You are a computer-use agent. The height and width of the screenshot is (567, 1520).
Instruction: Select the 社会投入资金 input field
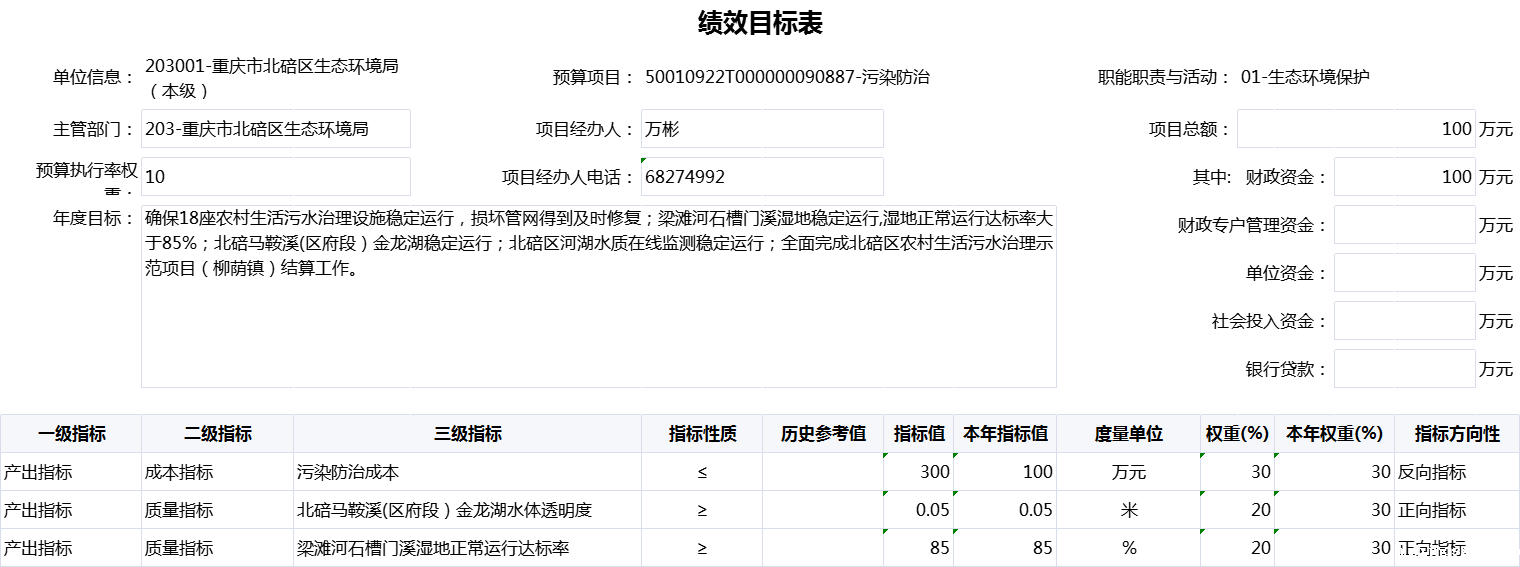(1405, 321)
